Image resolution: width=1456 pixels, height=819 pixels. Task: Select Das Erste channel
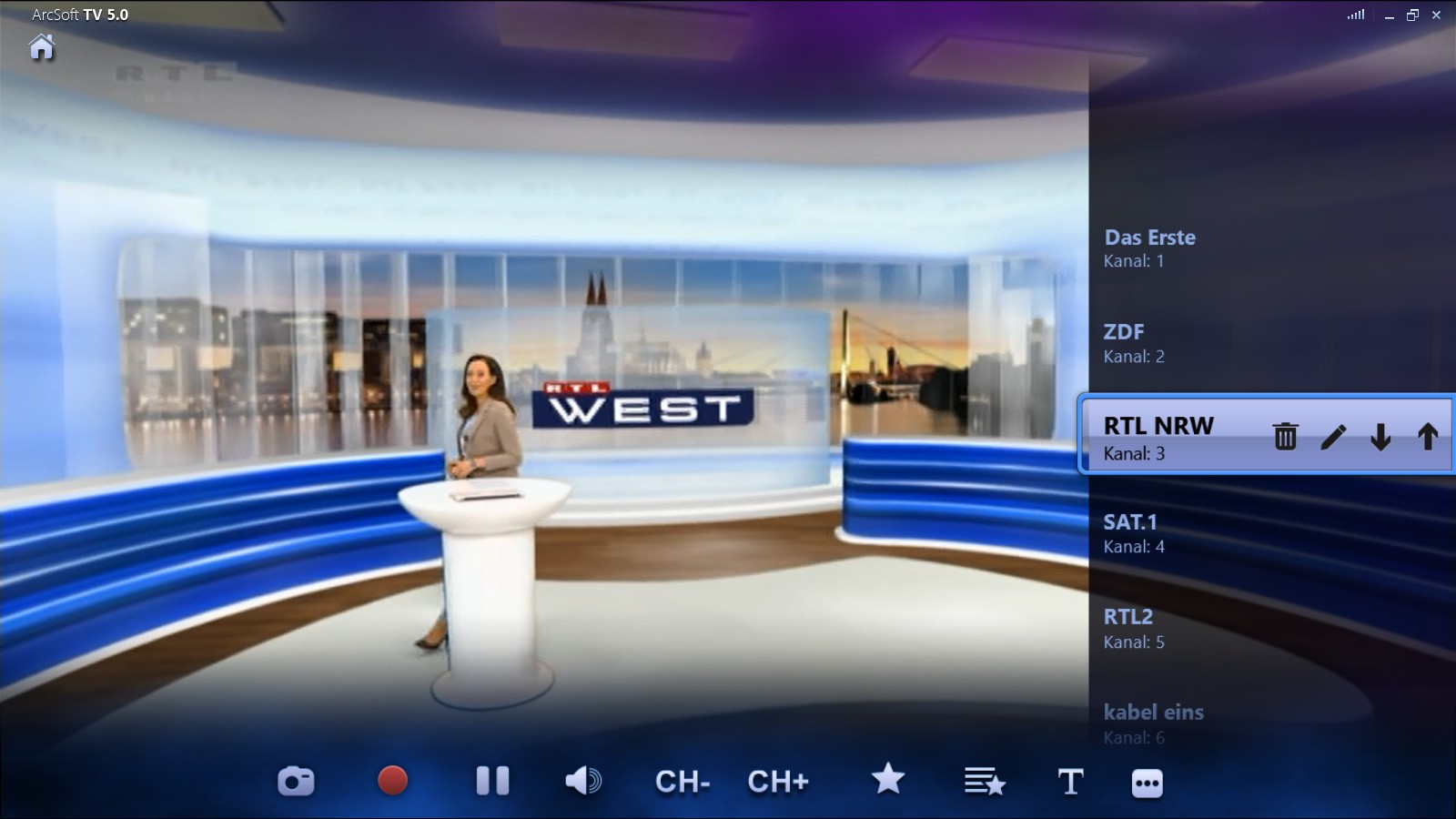(x=1272, y=248)
